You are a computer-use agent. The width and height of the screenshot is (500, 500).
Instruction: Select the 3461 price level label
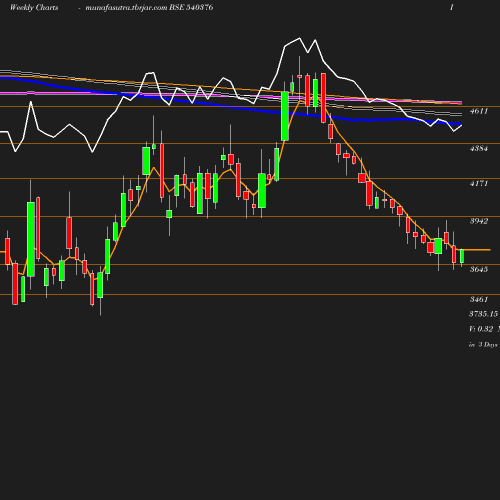tap(479, 299)
